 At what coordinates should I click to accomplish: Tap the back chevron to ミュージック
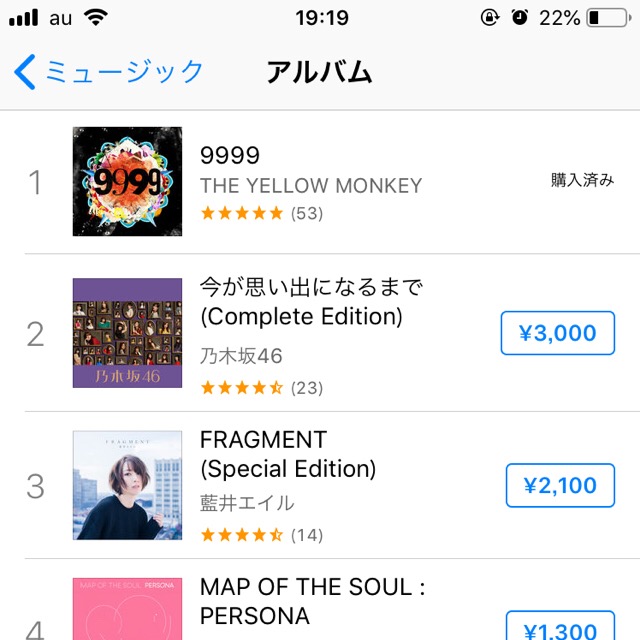click(x=26, y=72)
